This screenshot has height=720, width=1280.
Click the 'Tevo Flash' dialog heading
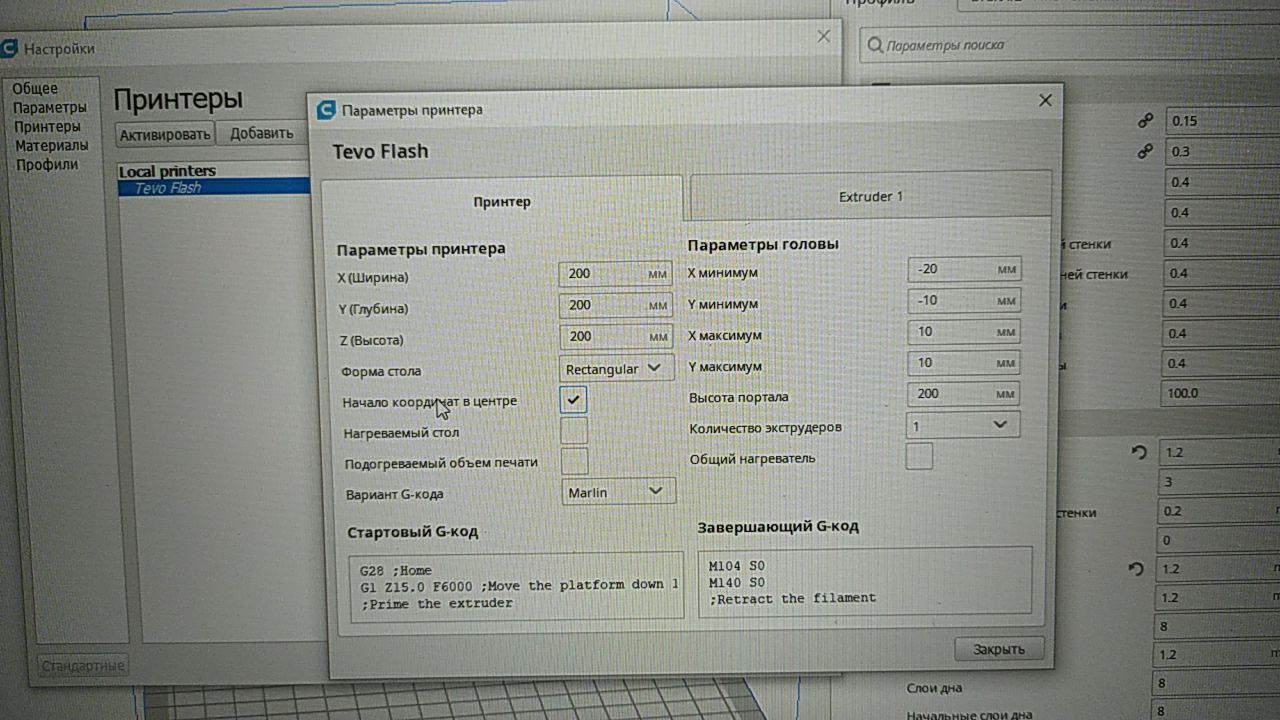(x=380, y=151)
